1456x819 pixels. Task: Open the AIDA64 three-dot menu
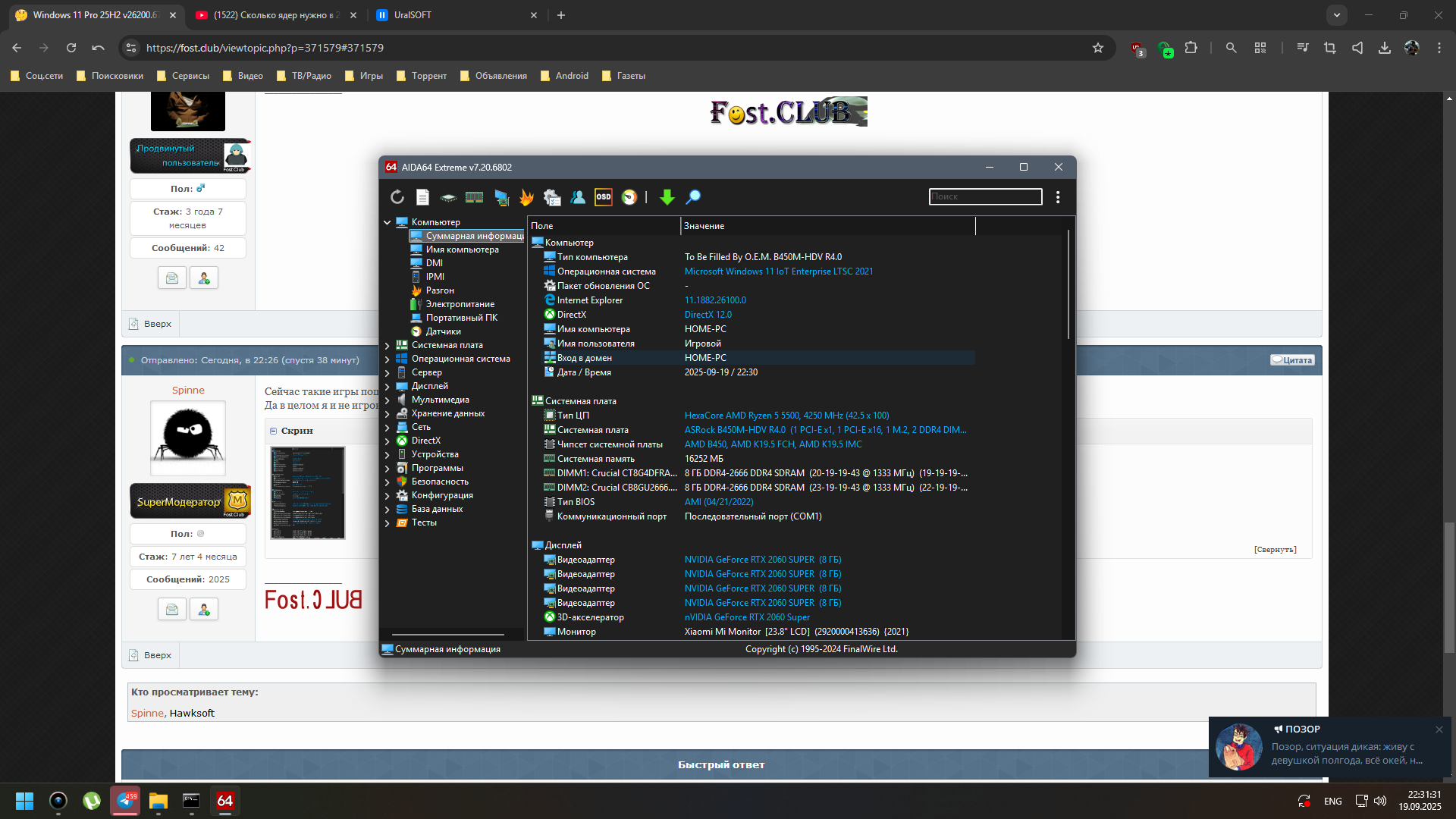point(1058,197)
